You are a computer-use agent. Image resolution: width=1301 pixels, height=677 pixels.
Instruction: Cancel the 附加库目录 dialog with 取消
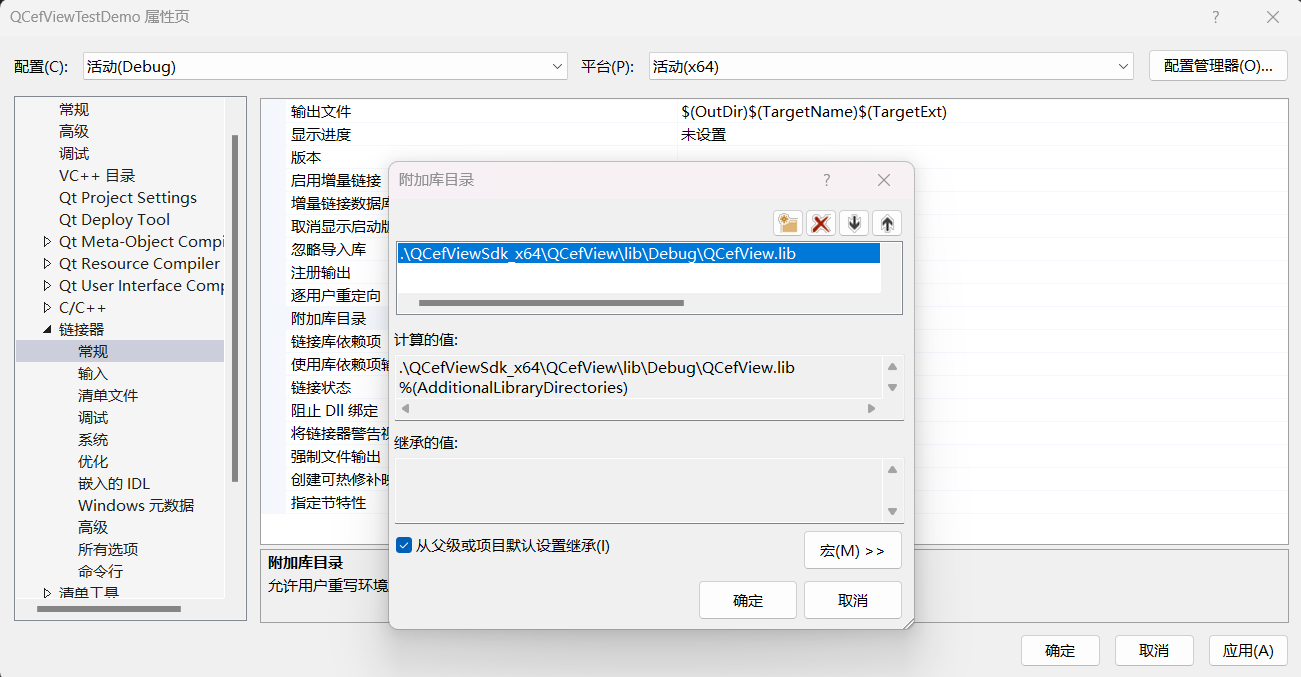point(853,600)
